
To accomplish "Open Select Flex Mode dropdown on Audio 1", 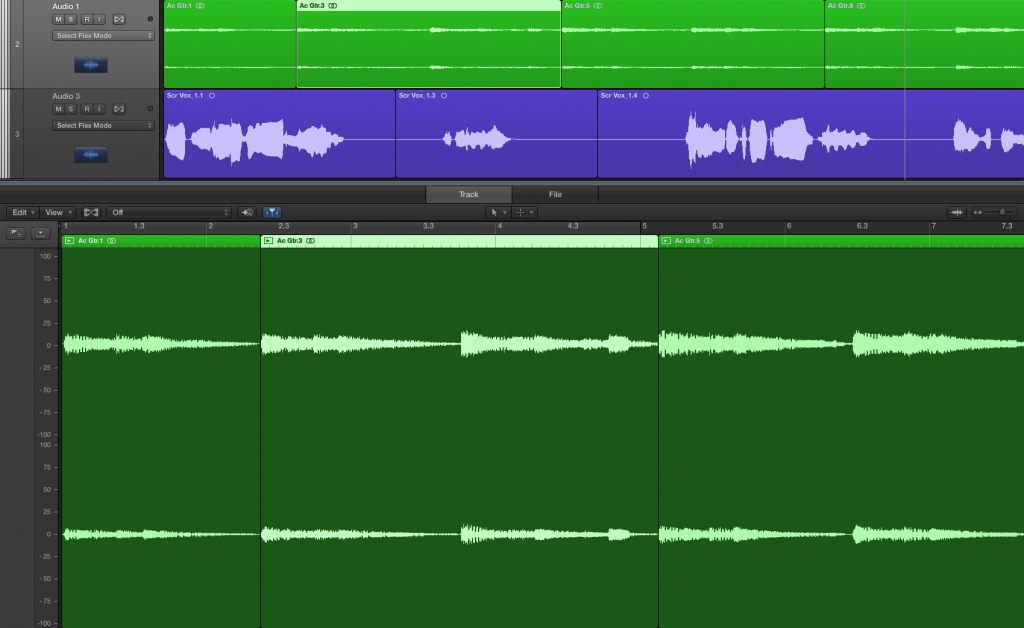I will click(x=104, y=36).
